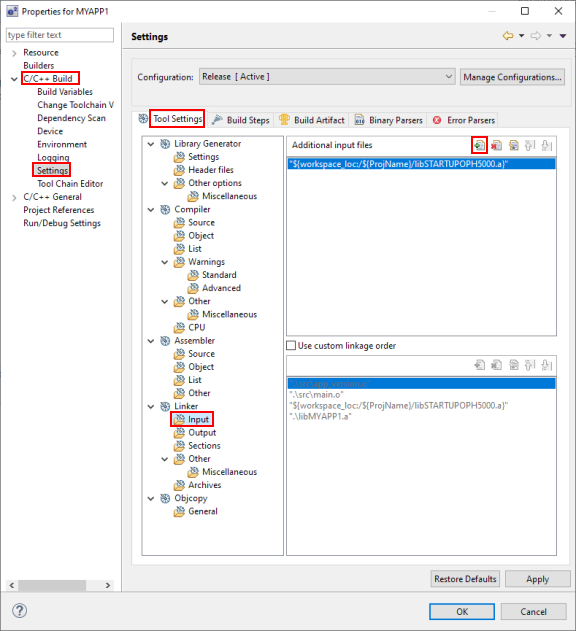Edit the selected additional input file
The width and height of the screenshot is (576, 631).
pos(514,145)
